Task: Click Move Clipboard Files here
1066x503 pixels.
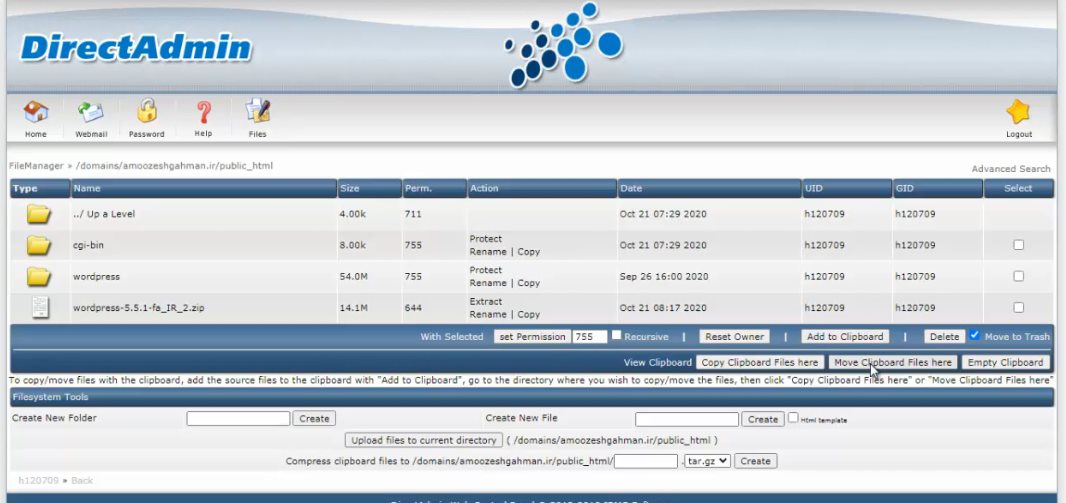Action: 893,362
